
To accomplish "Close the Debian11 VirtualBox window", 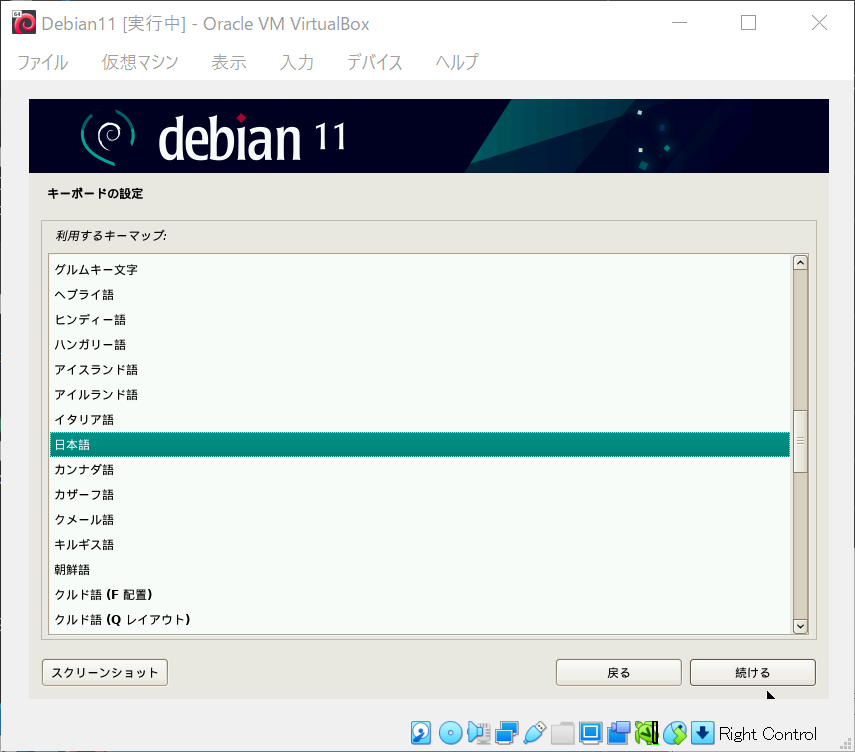I will pos(819,23).
